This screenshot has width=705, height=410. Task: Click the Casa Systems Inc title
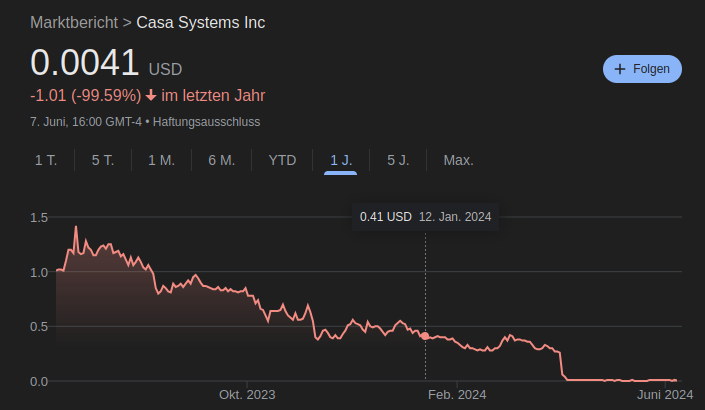click(201, 22)
